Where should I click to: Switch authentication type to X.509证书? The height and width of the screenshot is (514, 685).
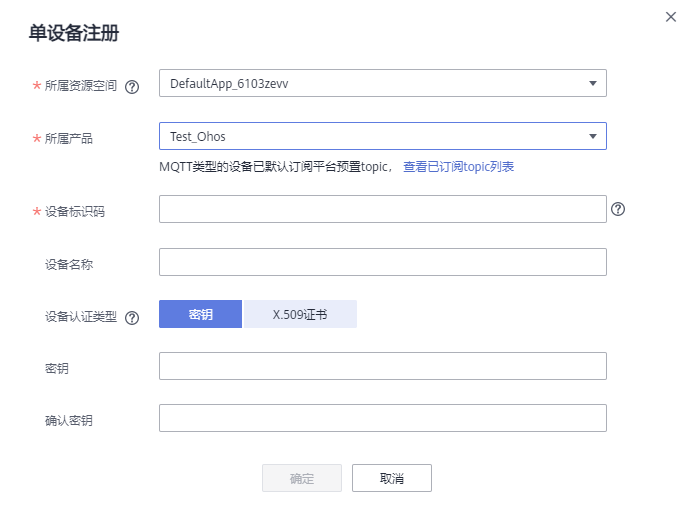tap(300, 314)
